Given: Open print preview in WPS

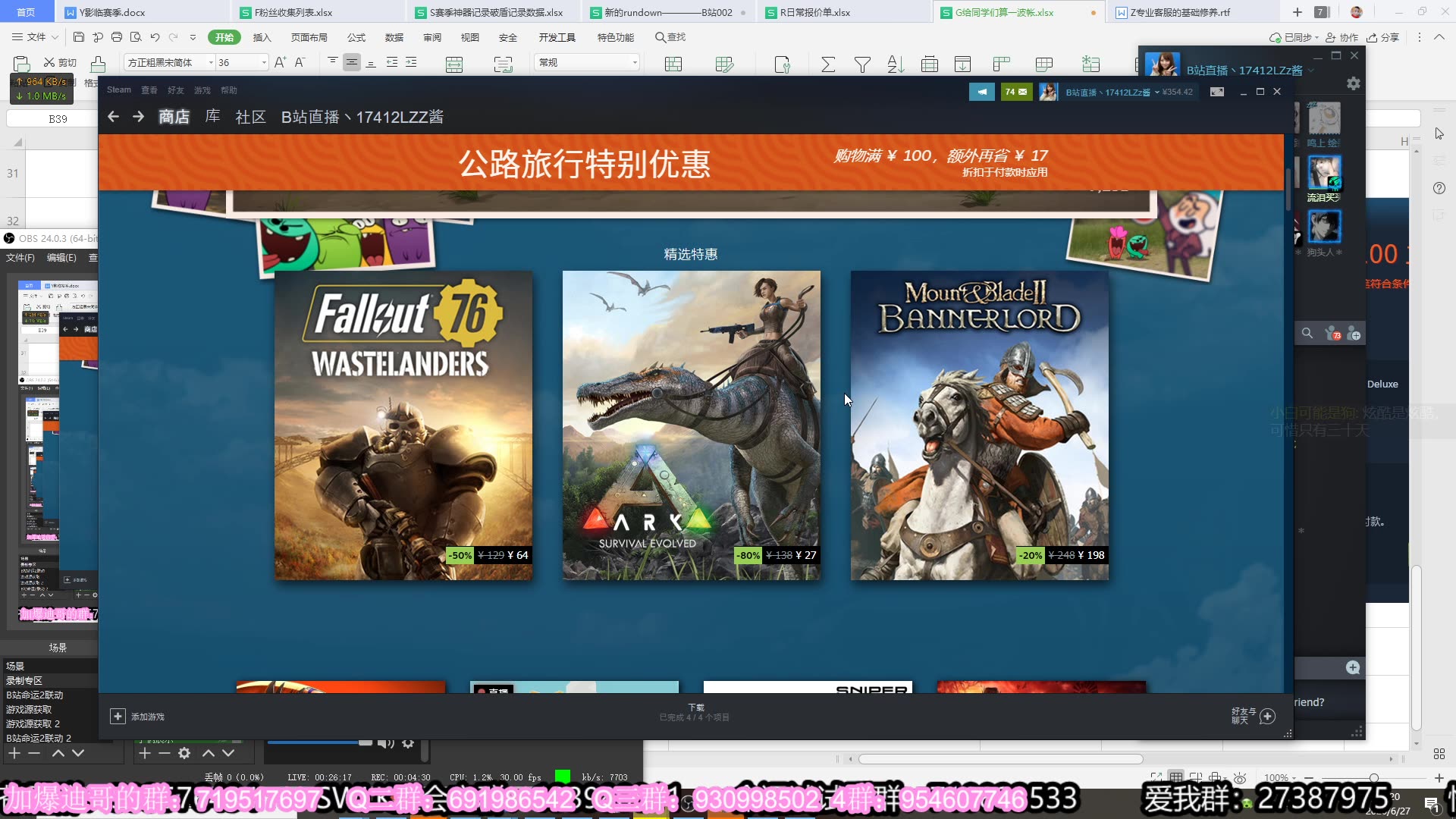Looking at the screenshot, I should tap(136, 37).
